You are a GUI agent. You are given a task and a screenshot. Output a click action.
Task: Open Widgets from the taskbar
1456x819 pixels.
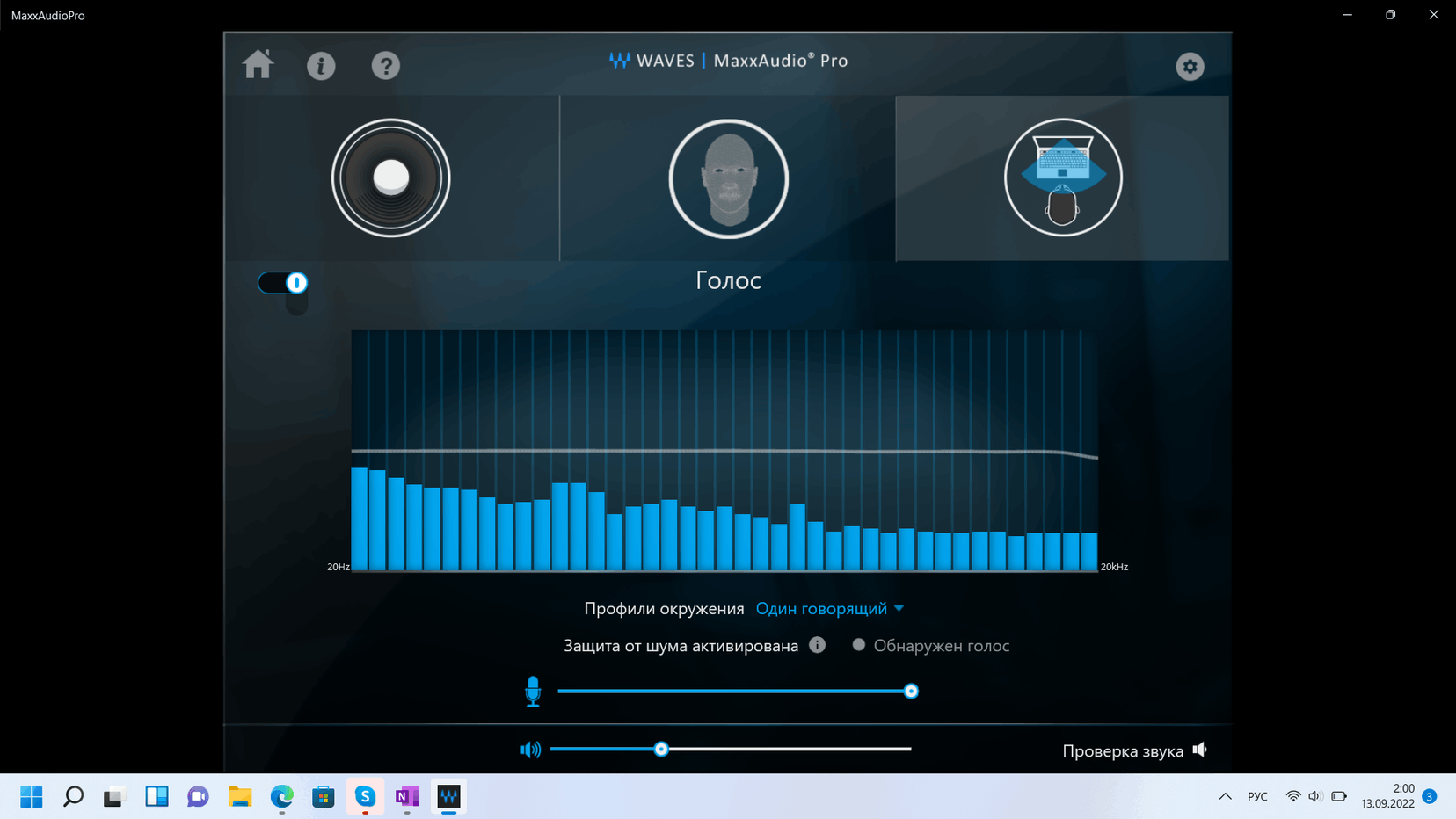157,797
